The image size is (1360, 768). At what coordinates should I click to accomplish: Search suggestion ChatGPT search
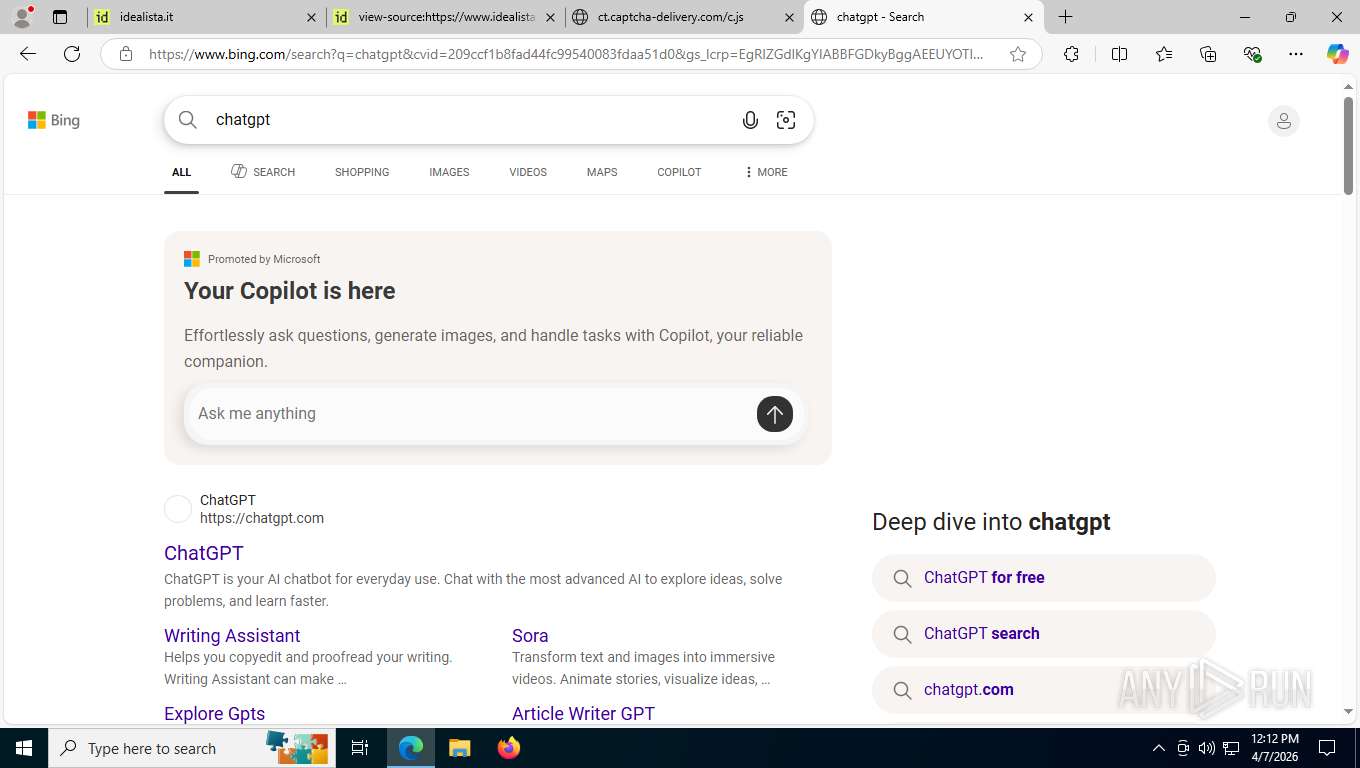1044,634
